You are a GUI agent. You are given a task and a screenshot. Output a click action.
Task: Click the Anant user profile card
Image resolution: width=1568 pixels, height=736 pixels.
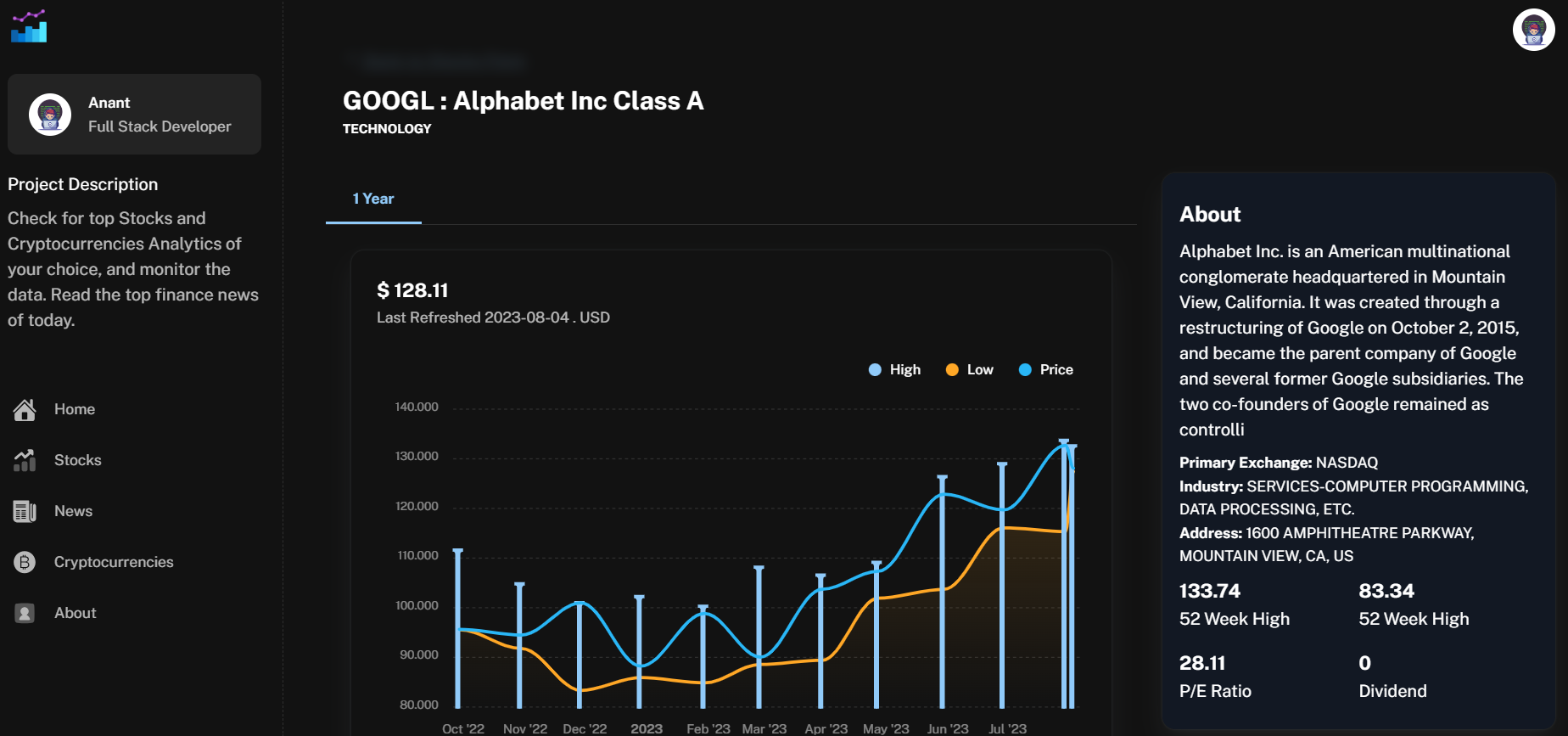point(134,115)
